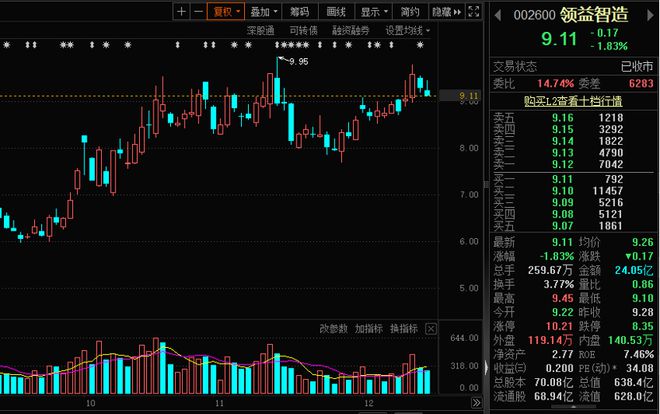Click the 购买L2查看十档行情 link

(573, 101)
